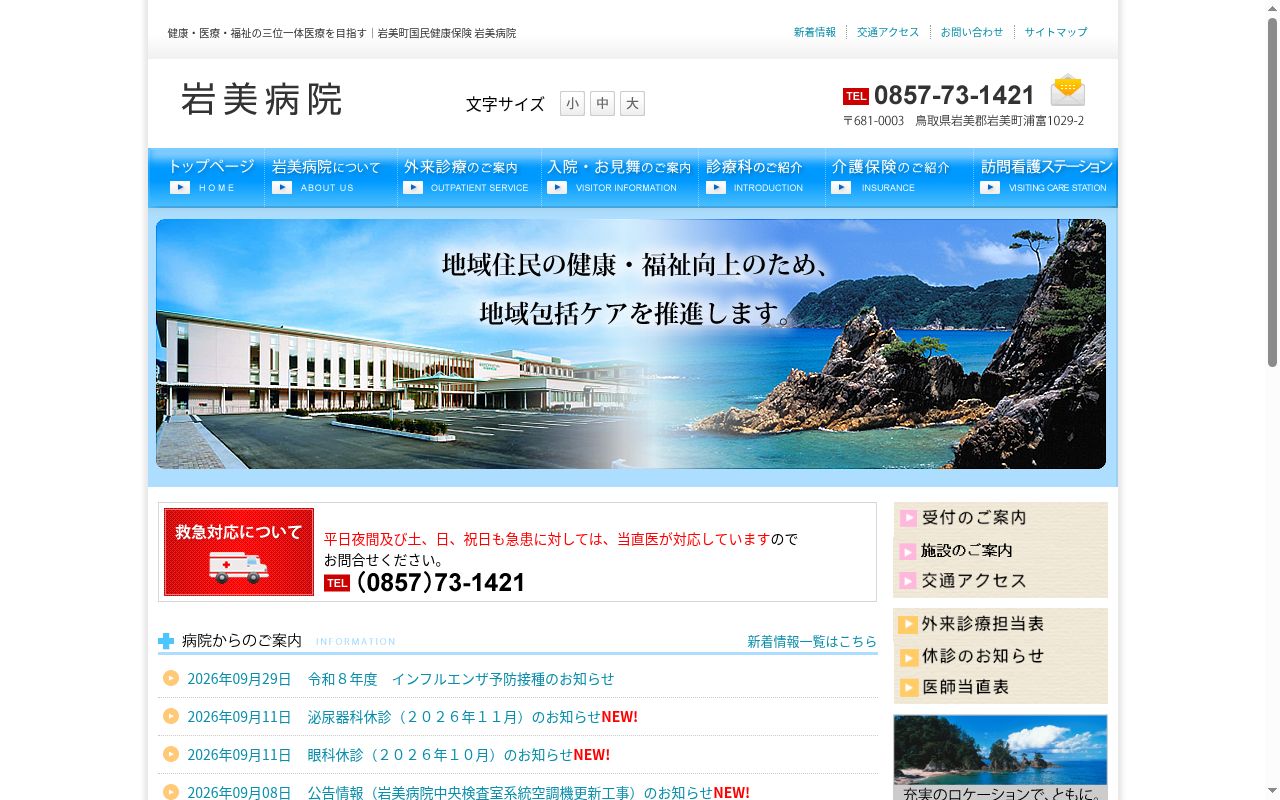
Task: Open サイトマップ link in top bar
Action: tap(1056, 32)
